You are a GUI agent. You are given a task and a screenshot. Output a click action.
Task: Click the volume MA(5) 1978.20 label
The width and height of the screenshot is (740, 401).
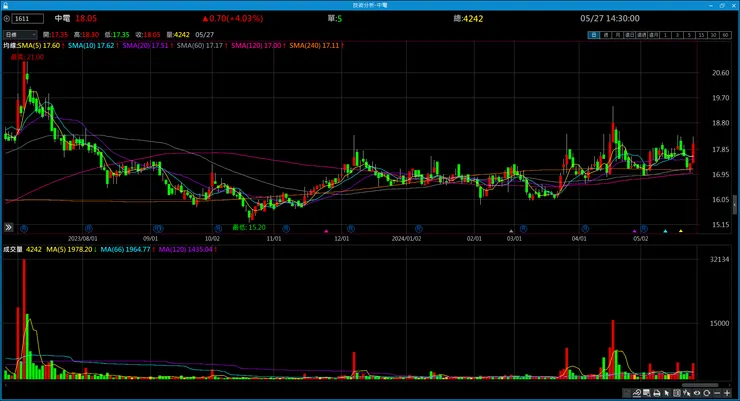69,249
